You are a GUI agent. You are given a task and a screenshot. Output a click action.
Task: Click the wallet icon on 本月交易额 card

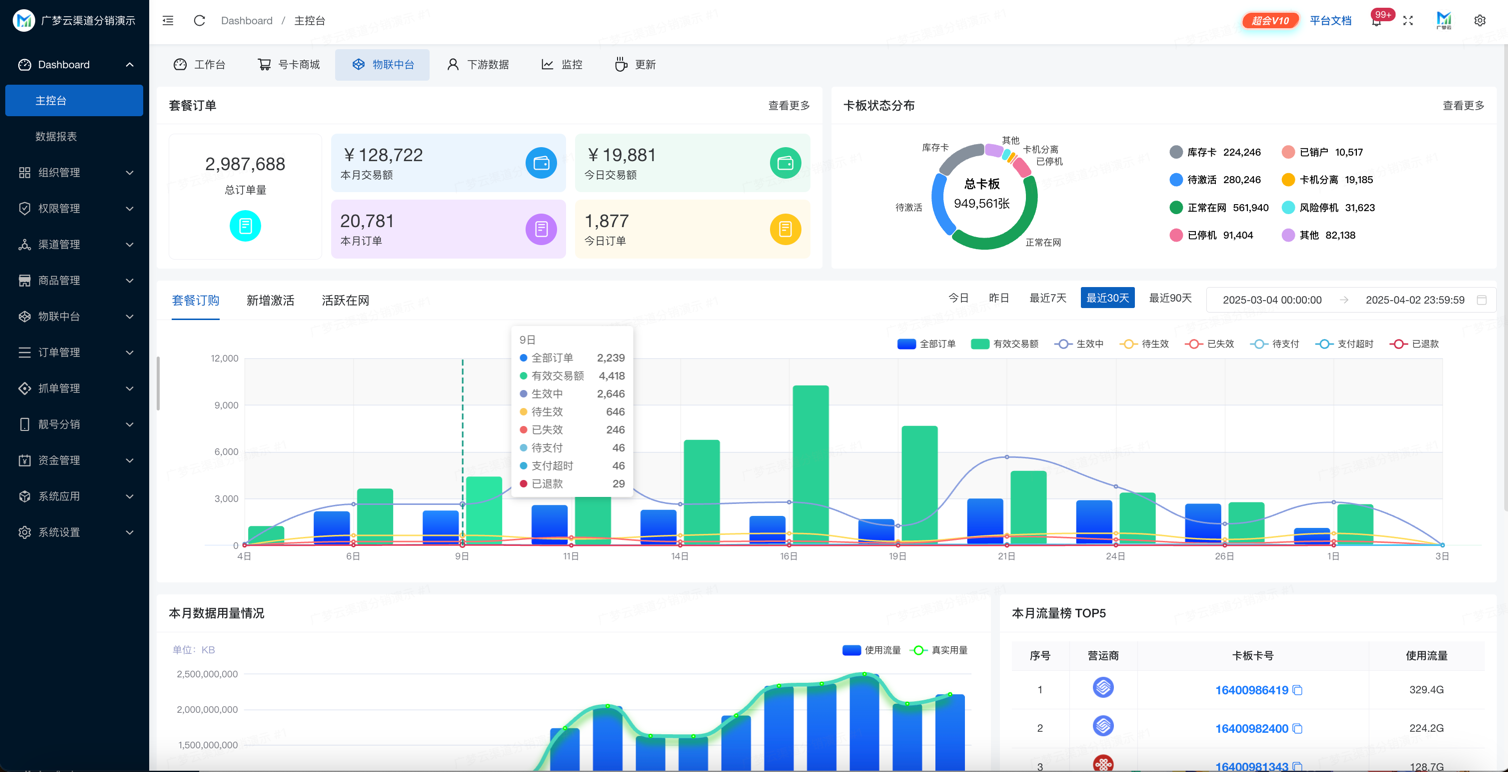[x=541, y=162]
